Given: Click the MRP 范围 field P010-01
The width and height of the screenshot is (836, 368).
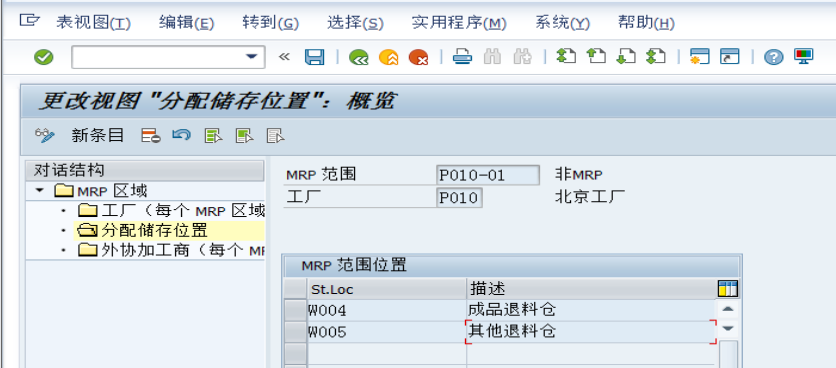Looking at the screenshot, I should point(488,175).
